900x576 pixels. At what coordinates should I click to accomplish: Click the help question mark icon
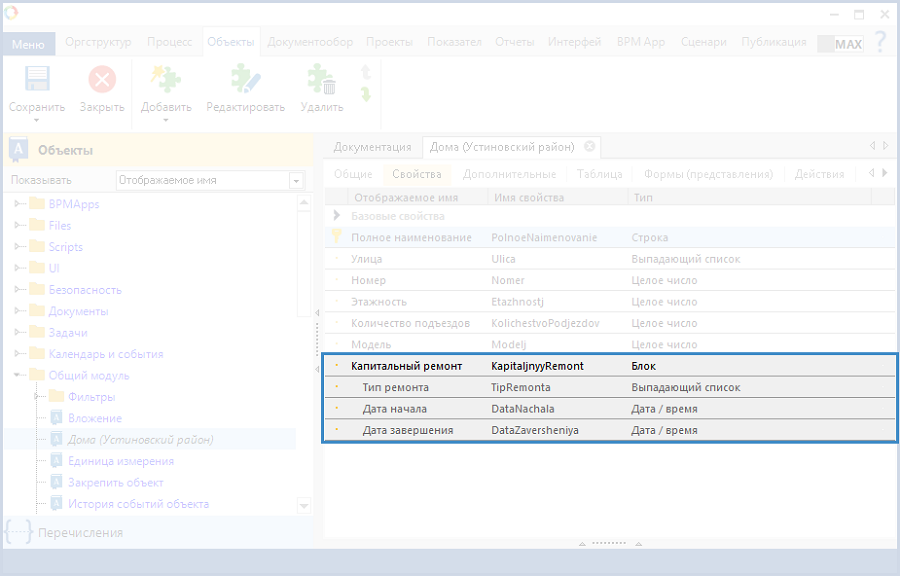(880, 42)
